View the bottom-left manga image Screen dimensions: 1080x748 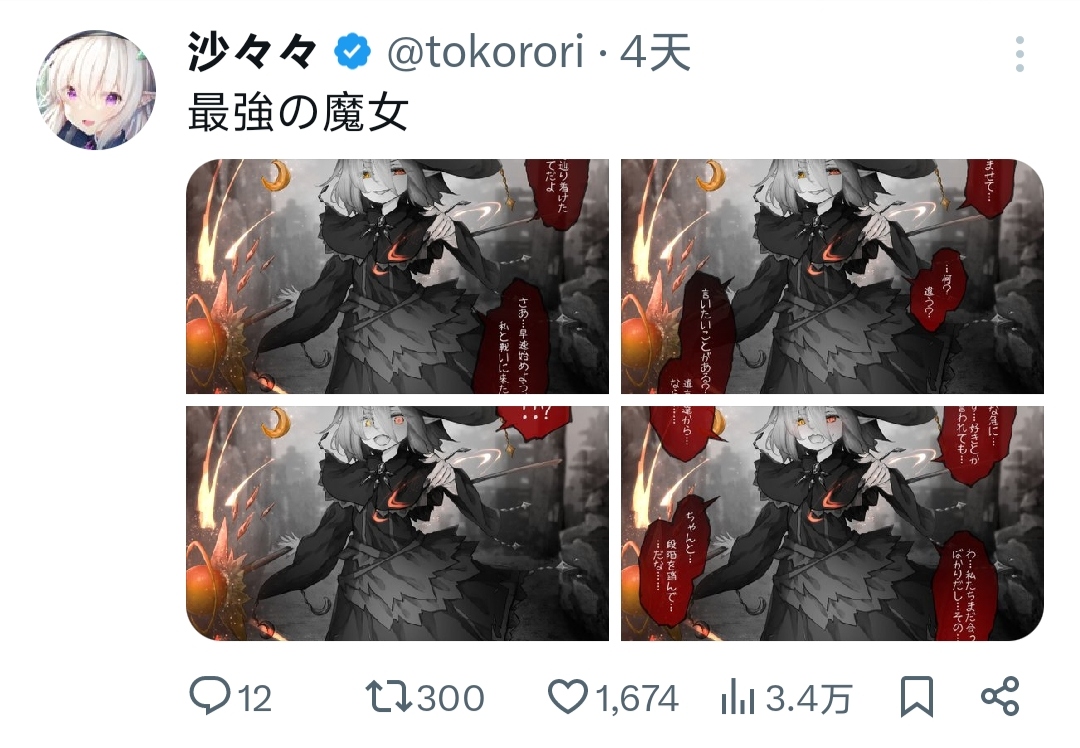coord(397,523)
